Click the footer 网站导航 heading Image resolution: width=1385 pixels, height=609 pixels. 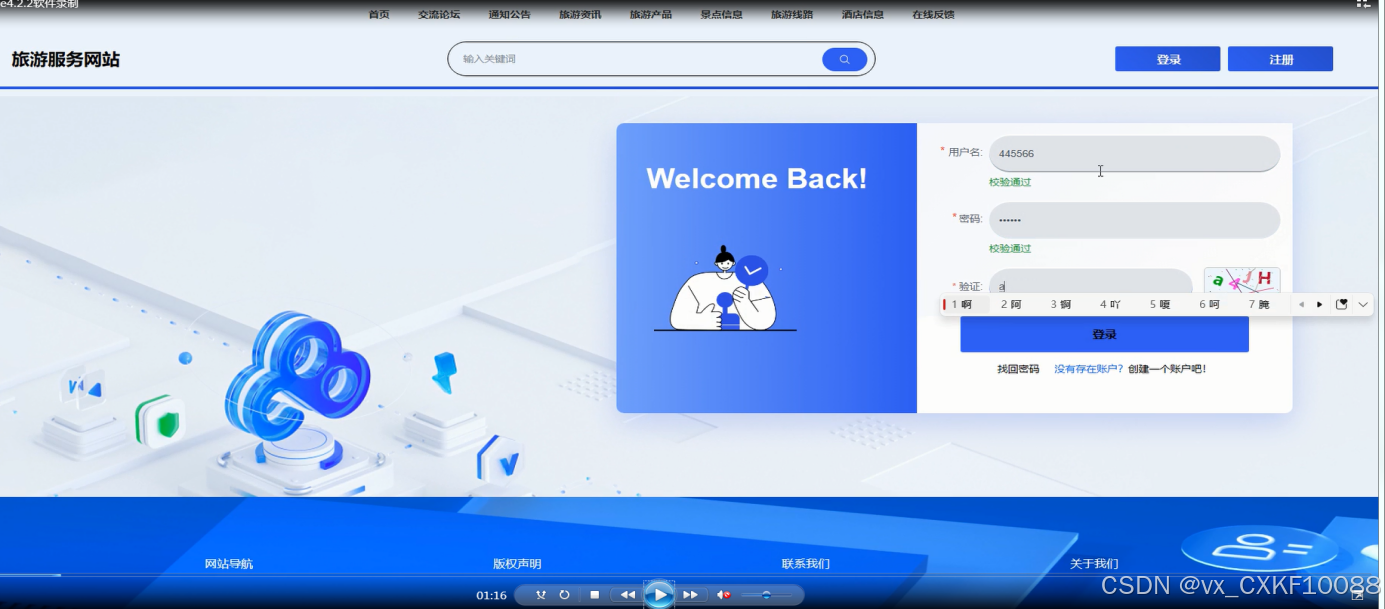point(229,564)
